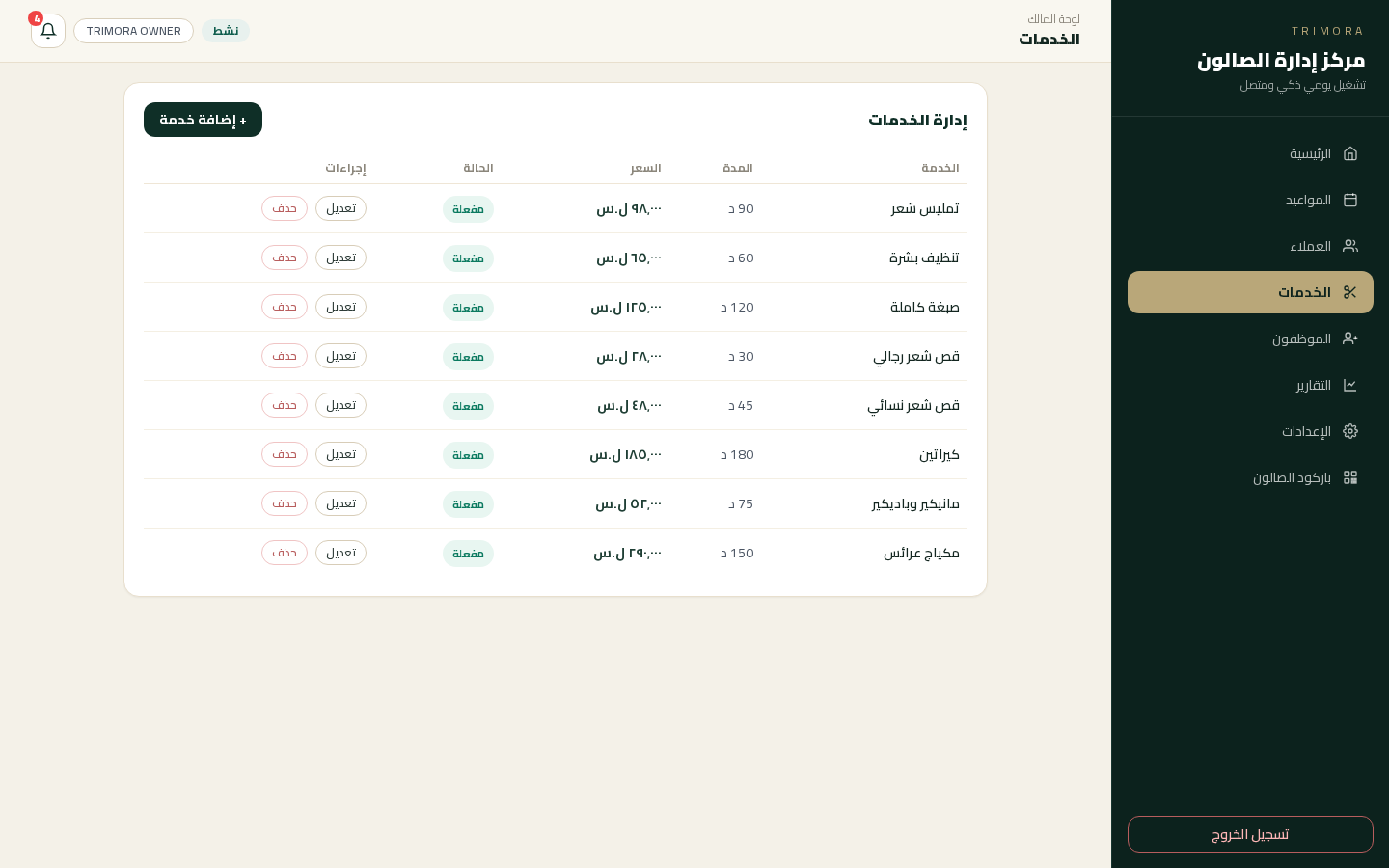The height and width of the screenshot is (868, 1389).
Task: Click calendar icon beside المواعيد
Action: [1350, 200]
